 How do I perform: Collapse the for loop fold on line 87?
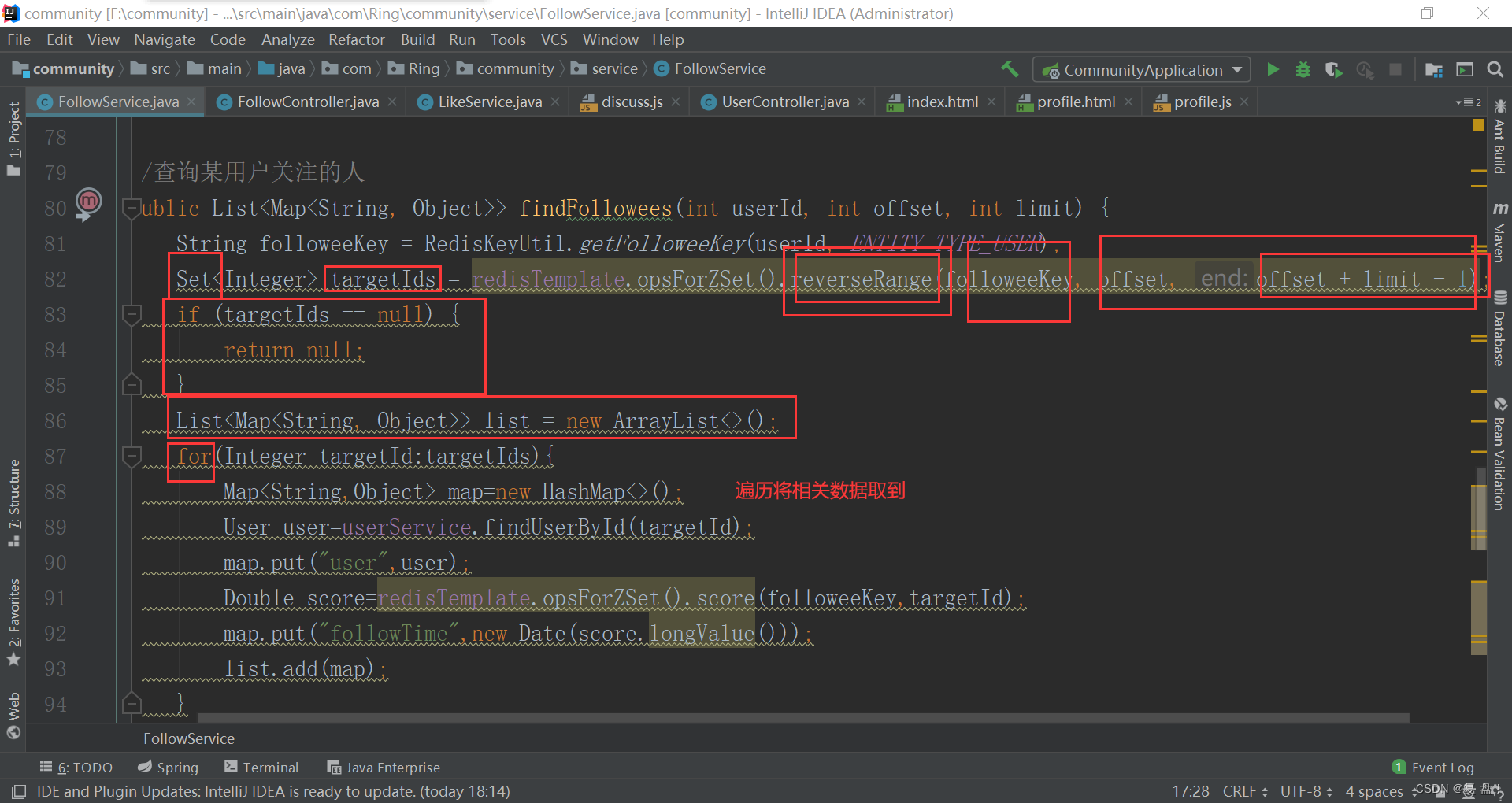(132, 456)
